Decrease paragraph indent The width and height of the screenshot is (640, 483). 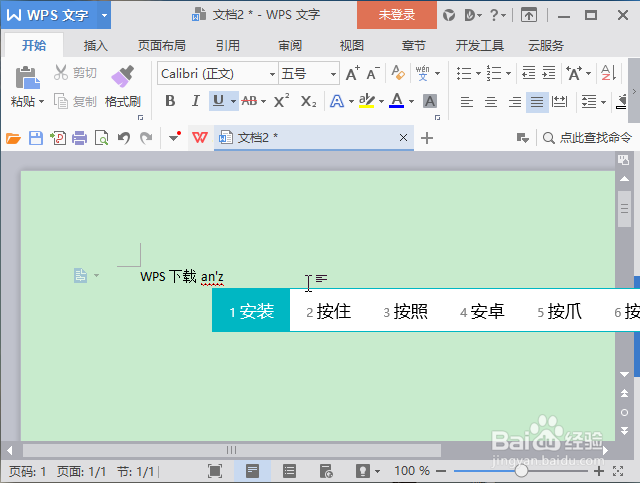coord(529,73)
